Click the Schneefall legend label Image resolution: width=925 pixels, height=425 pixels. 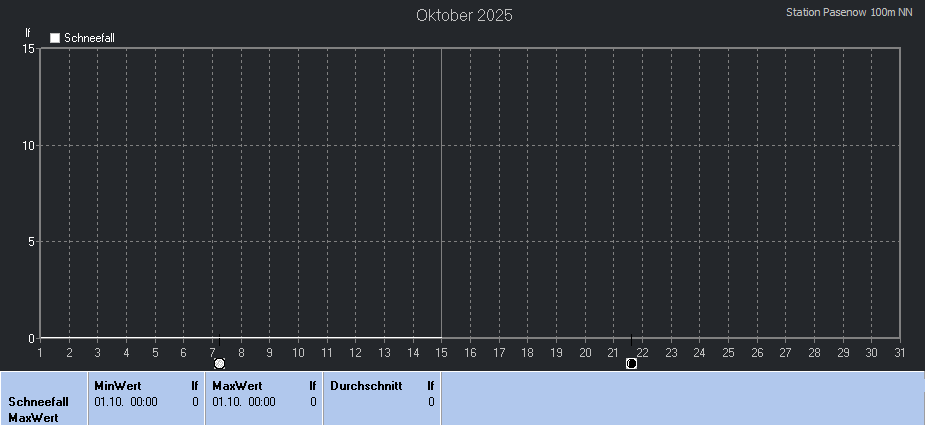89,38
